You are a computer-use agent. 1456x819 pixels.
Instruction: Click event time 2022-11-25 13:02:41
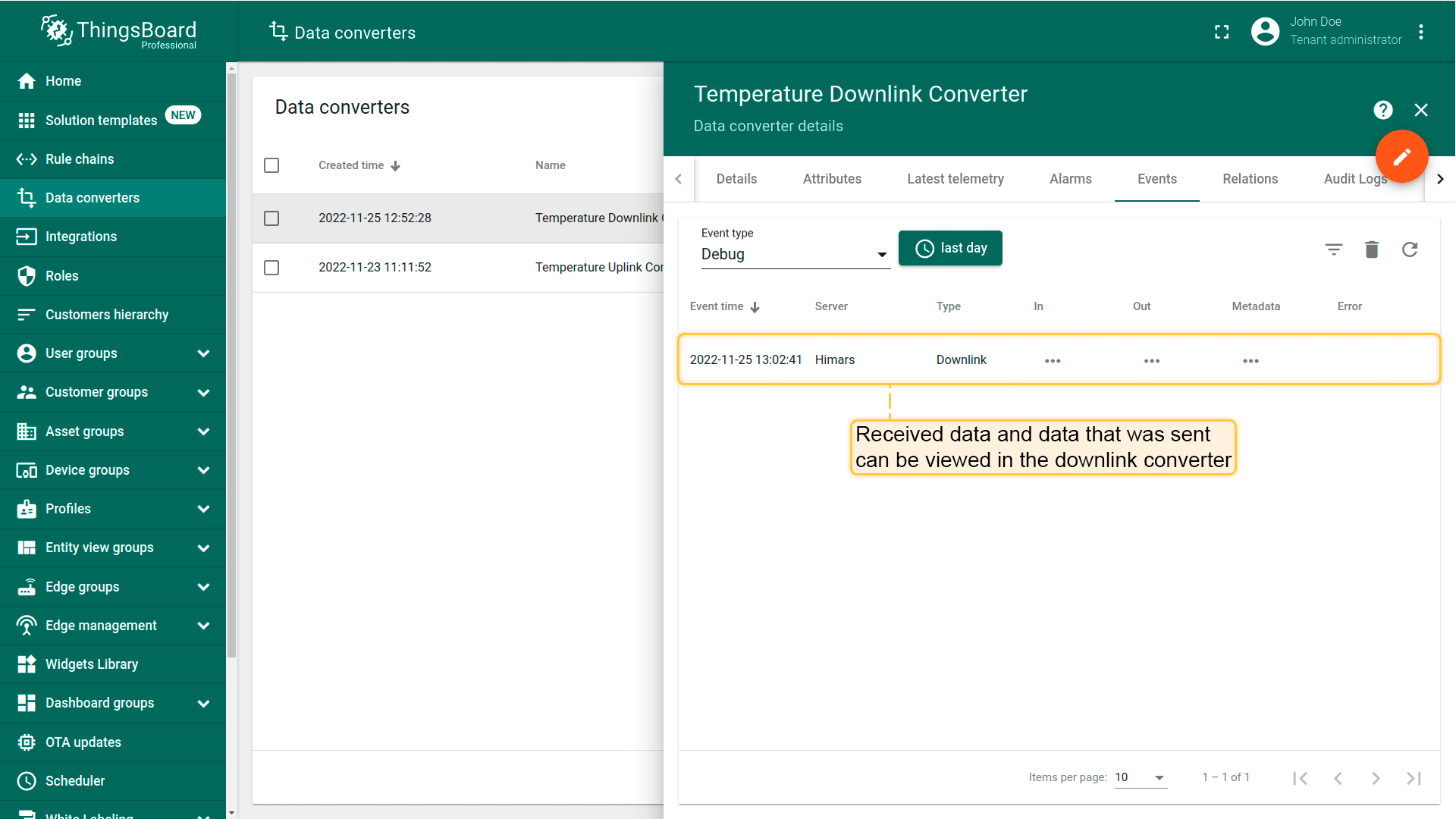click(745, 359)
